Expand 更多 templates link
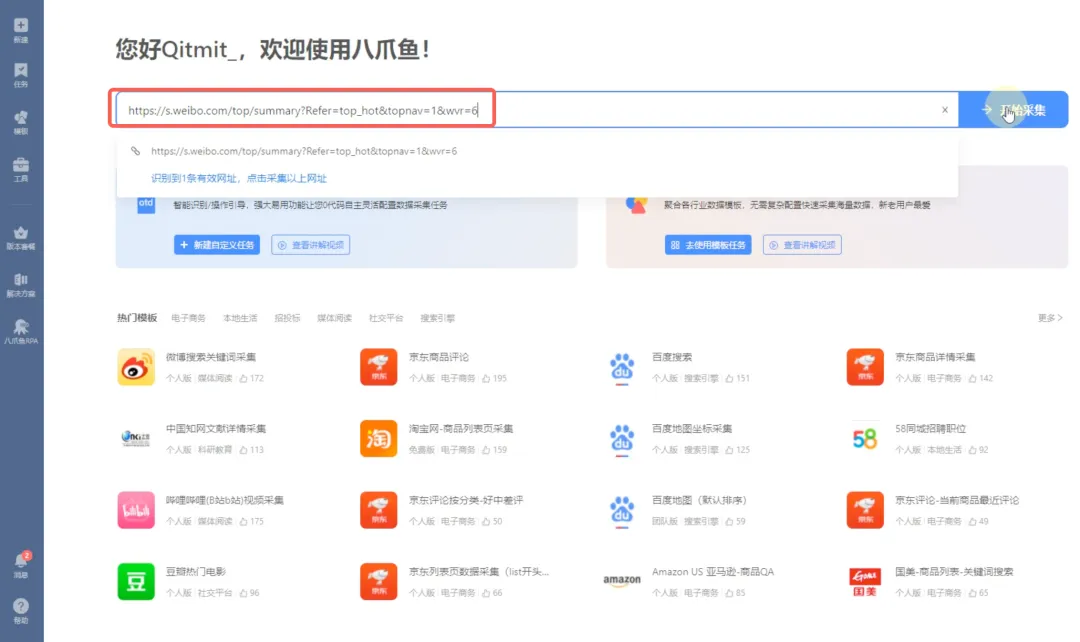The image size is (1080, 642). [1050, 318]
